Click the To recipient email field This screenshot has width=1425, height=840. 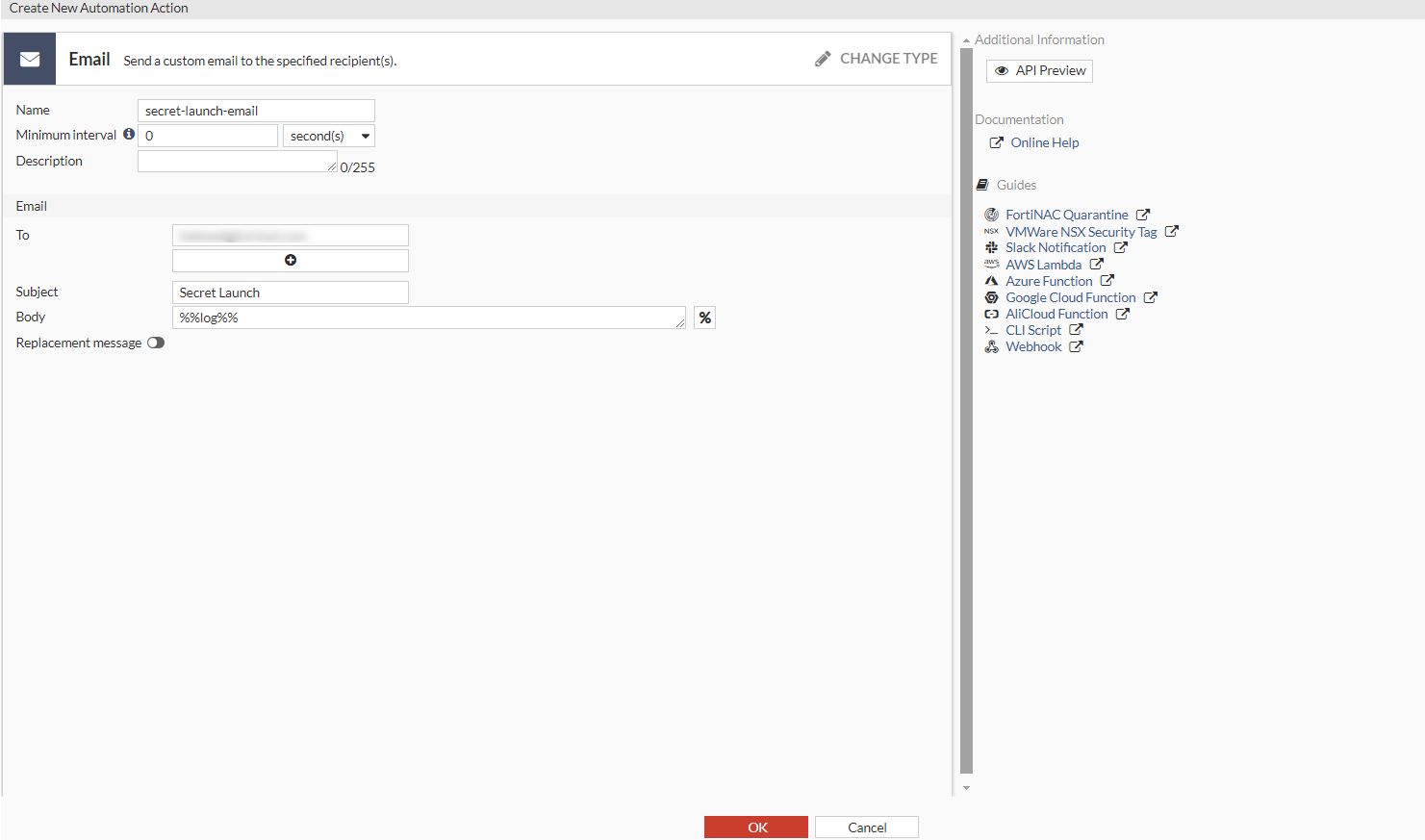coord(291,236)
